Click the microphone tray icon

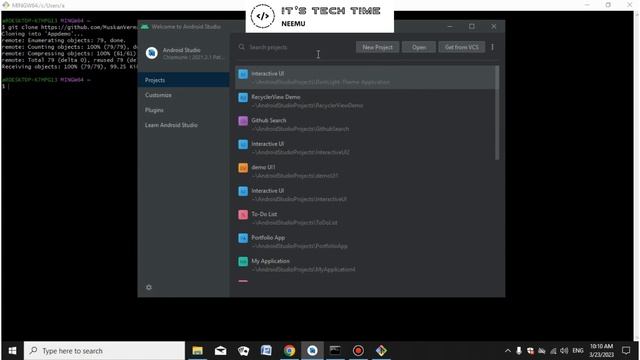pos(519,351)
